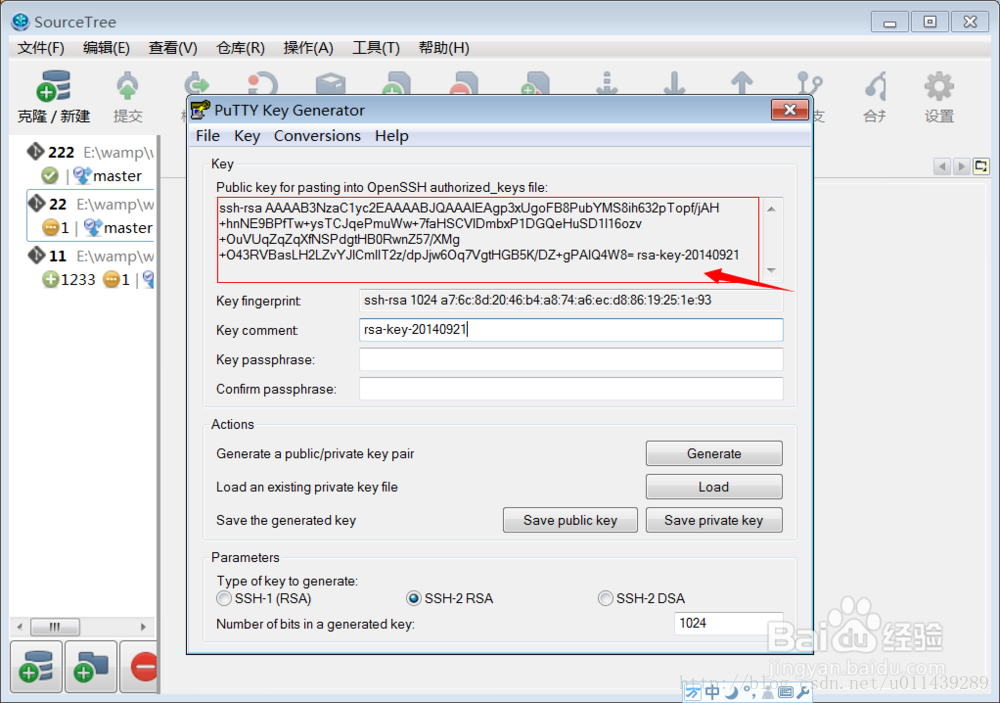Click the Clone / New (克隆/新建) toolbar icon
Image resolution: width=1000 pixels, height=703 pixels.
point(53,87)
